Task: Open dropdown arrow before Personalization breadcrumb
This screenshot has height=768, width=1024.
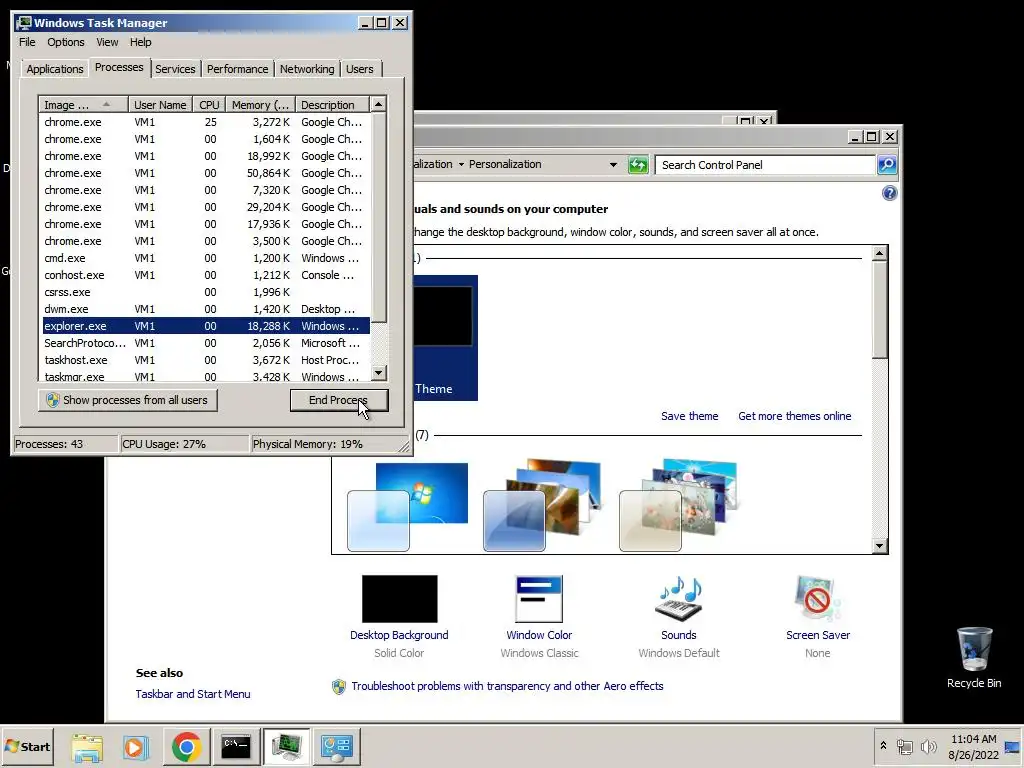Action: coord(461,165)
